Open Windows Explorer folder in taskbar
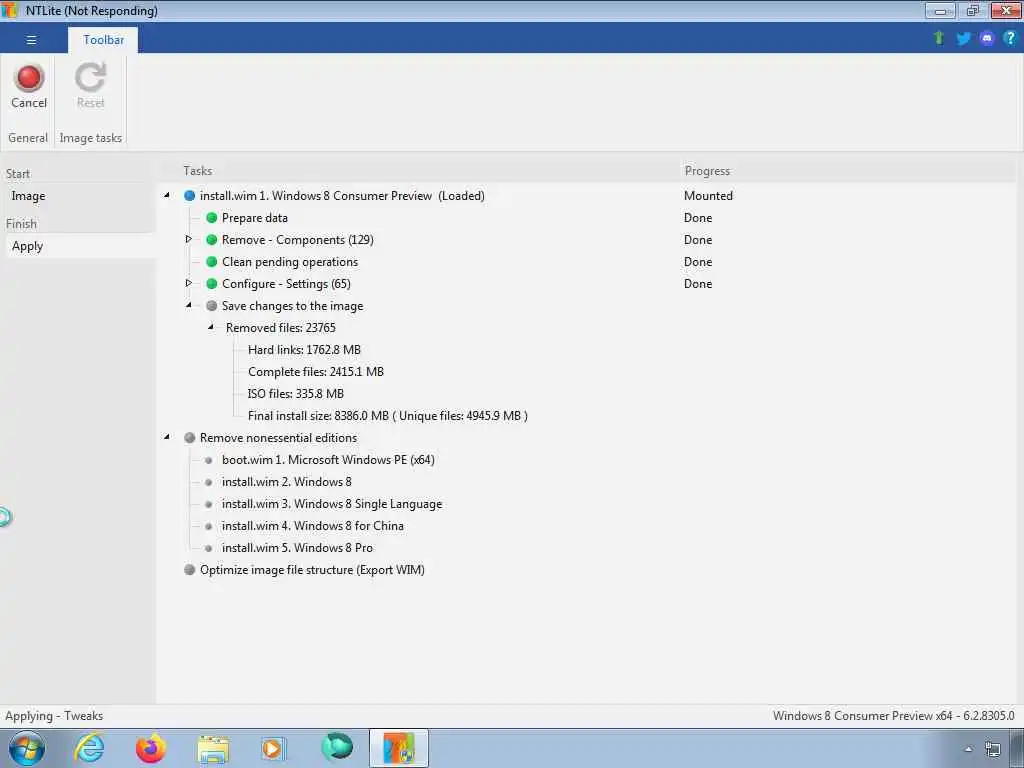Image resolution: width=1024 pixels, height=768 pixels. (x=213, y=749)
